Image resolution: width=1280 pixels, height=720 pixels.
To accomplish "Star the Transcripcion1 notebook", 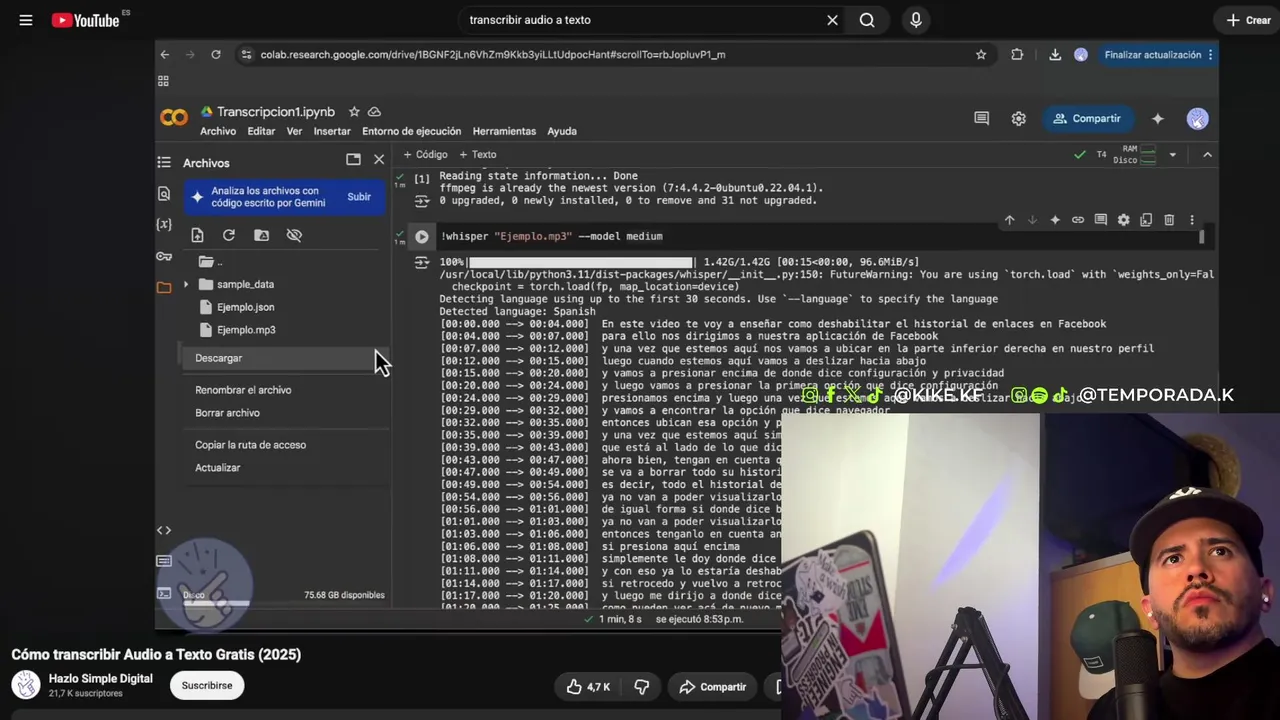I will [x=354, y=112].
